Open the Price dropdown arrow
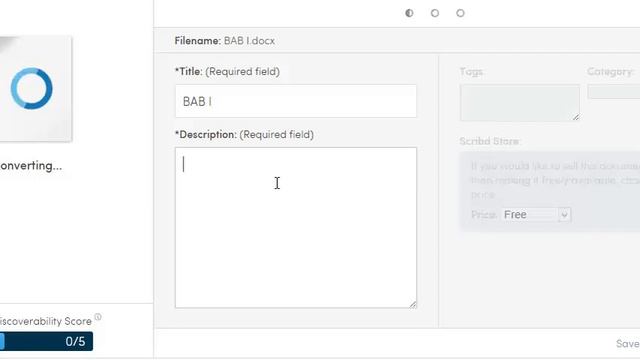Viewport: 640px width, 360px height. tap(564, 215)
